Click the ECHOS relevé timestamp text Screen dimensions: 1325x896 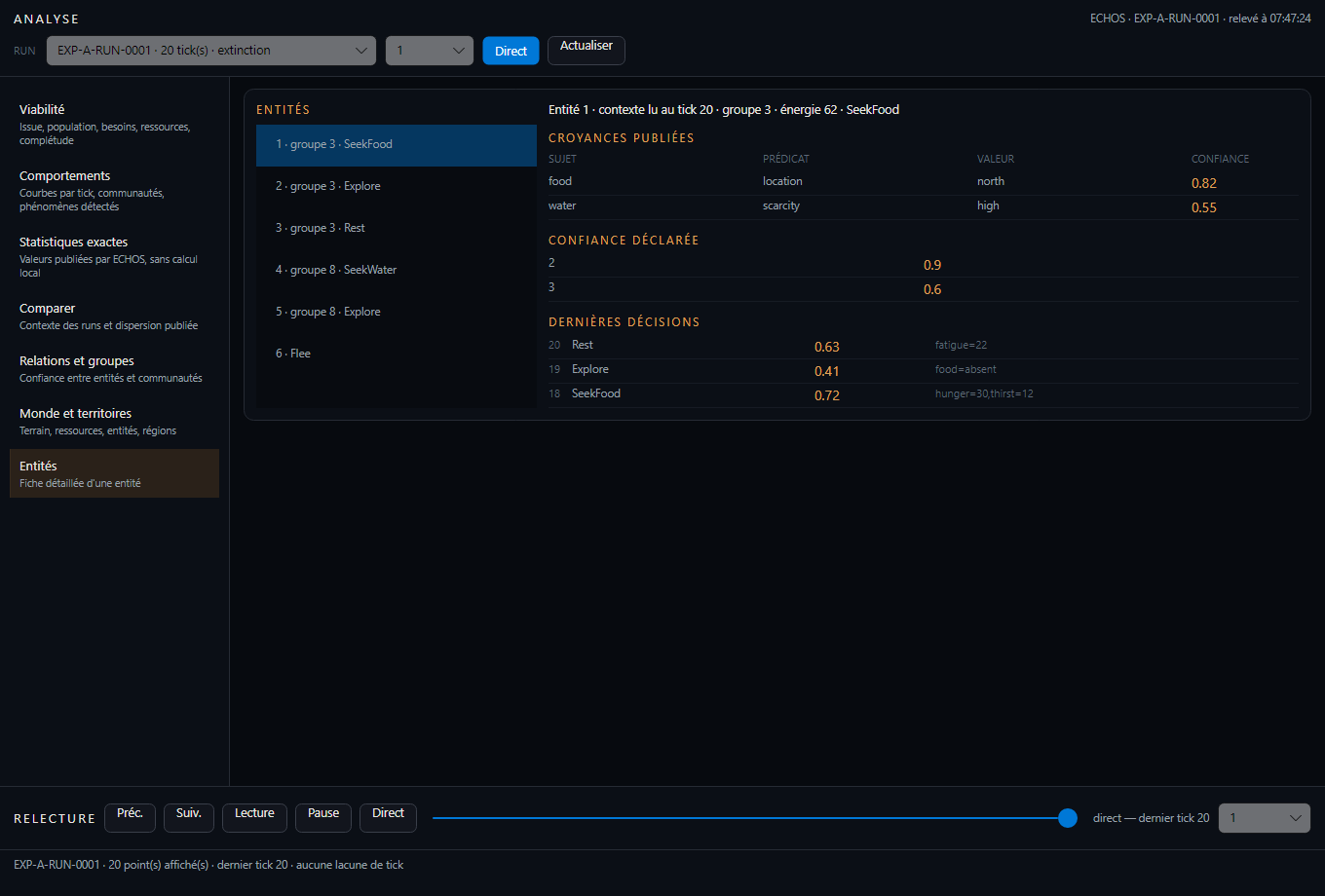click(x=1200, y=19)
